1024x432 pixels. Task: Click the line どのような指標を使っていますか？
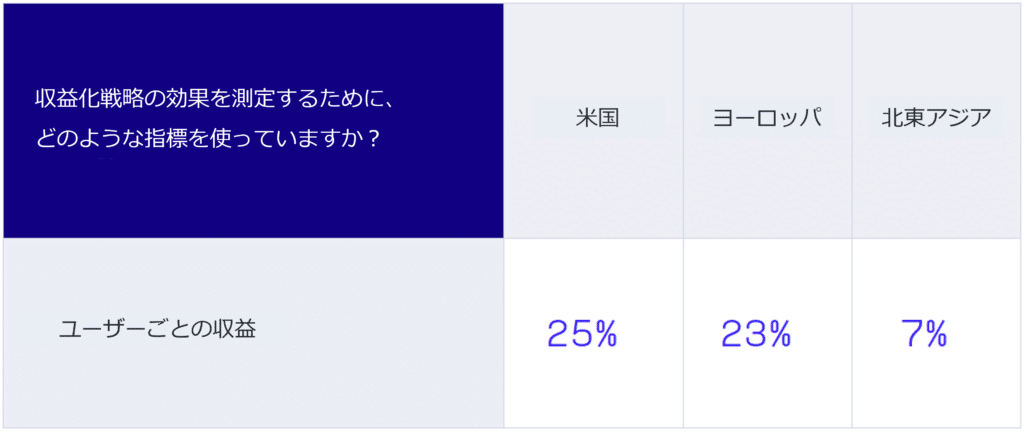(208, 140)
